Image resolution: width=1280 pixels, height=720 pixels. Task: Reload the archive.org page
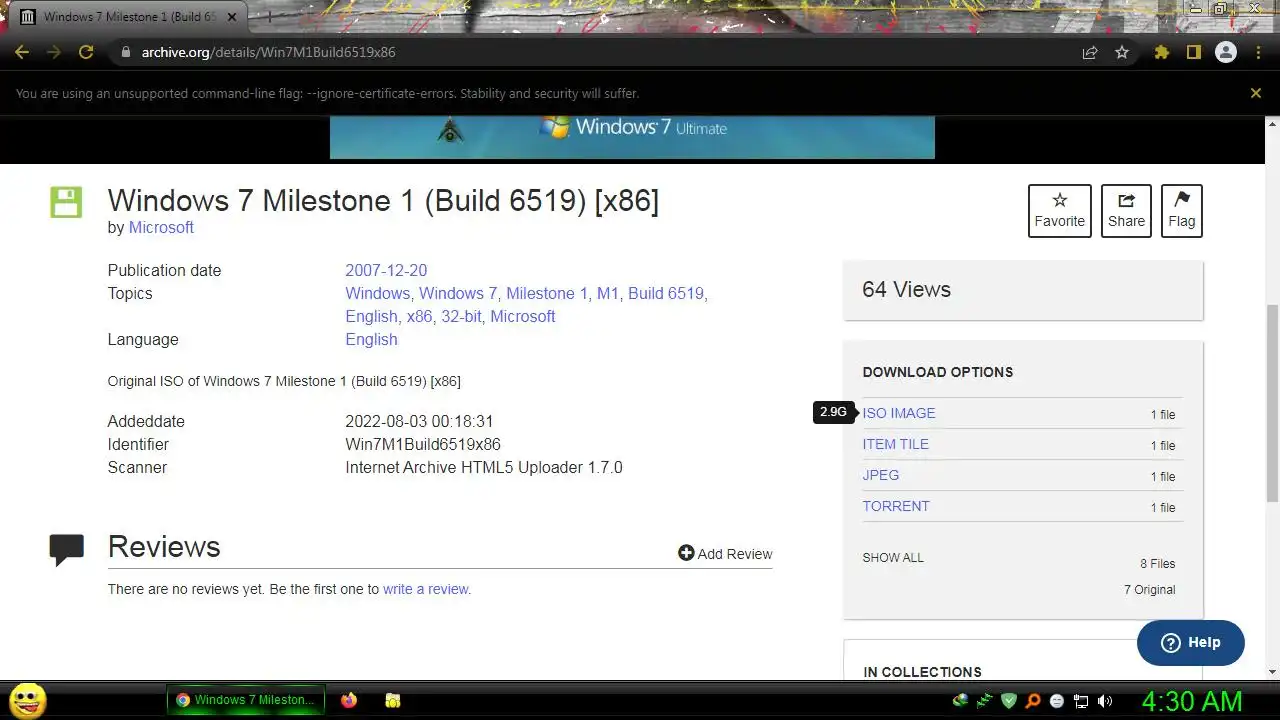click(x=86, y=52)
